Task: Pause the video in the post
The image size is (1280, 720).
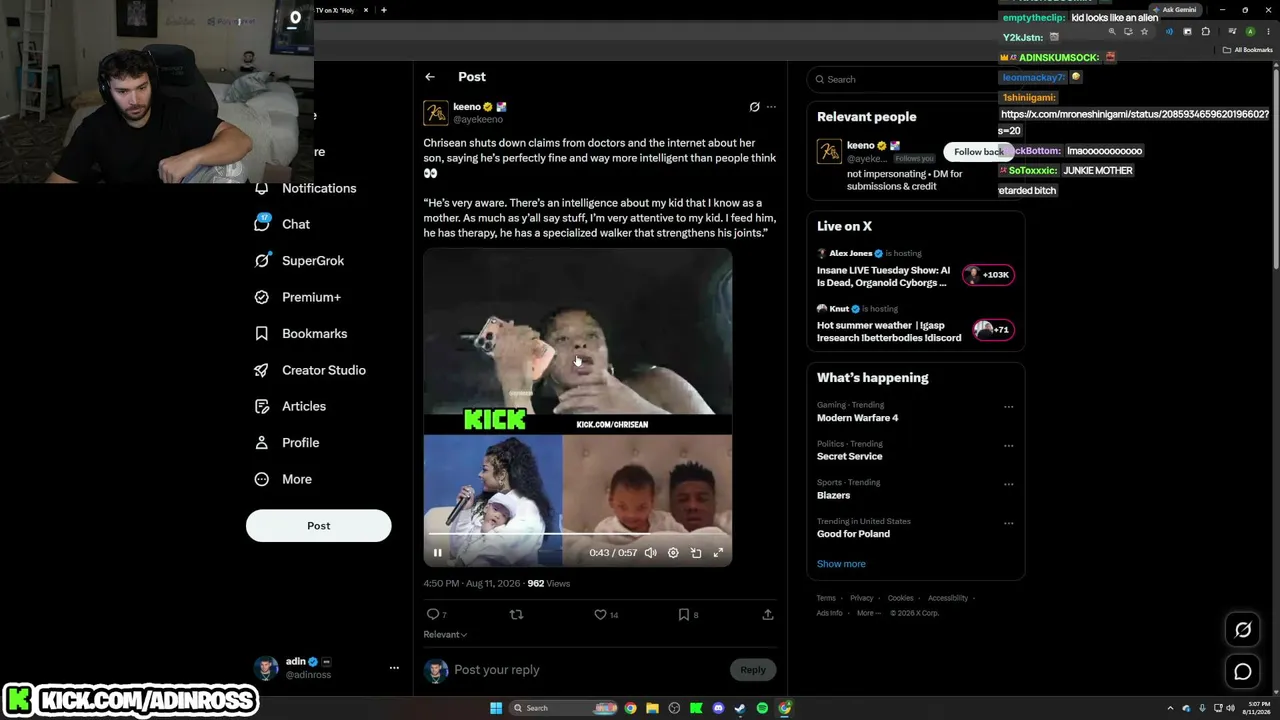Action: coord(437,553)
